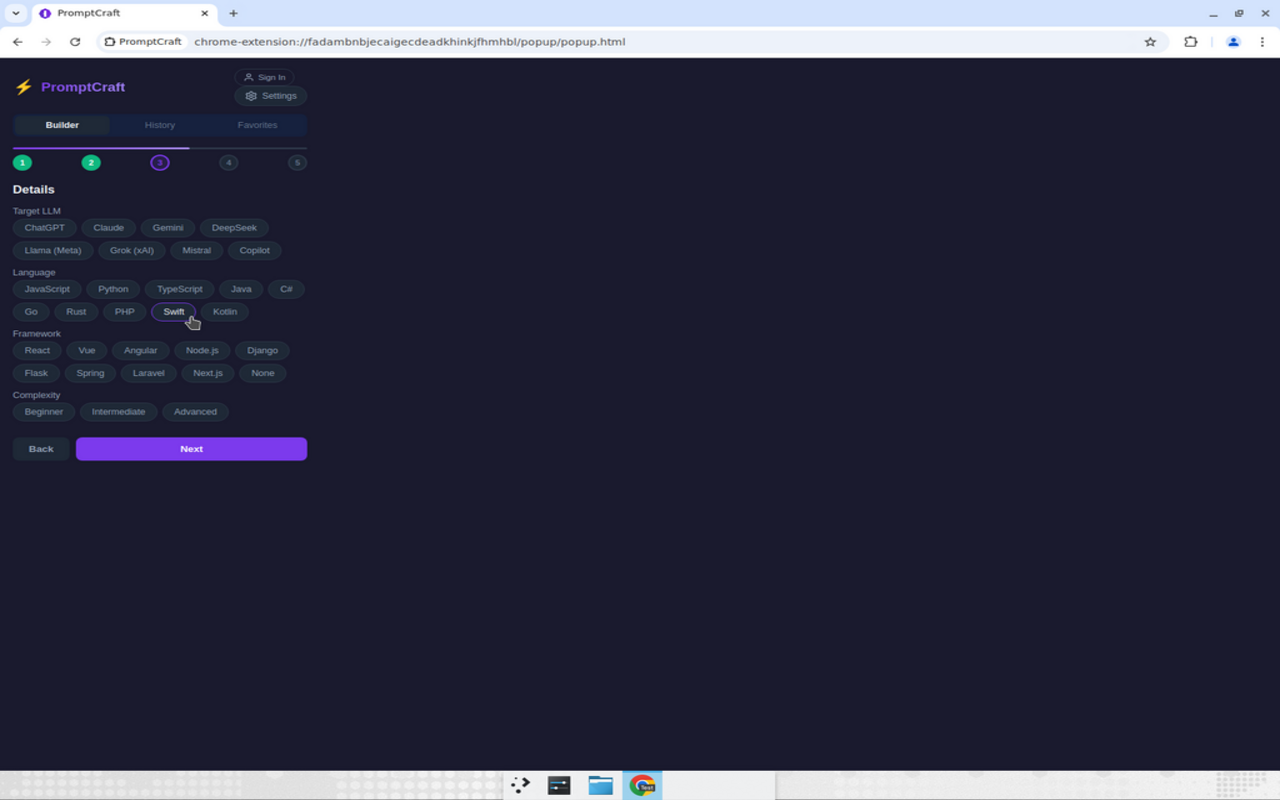The height and width of the screenshot is (800, 1280).
Task: Toggle the Swift language chip
Action: [174, 312]
